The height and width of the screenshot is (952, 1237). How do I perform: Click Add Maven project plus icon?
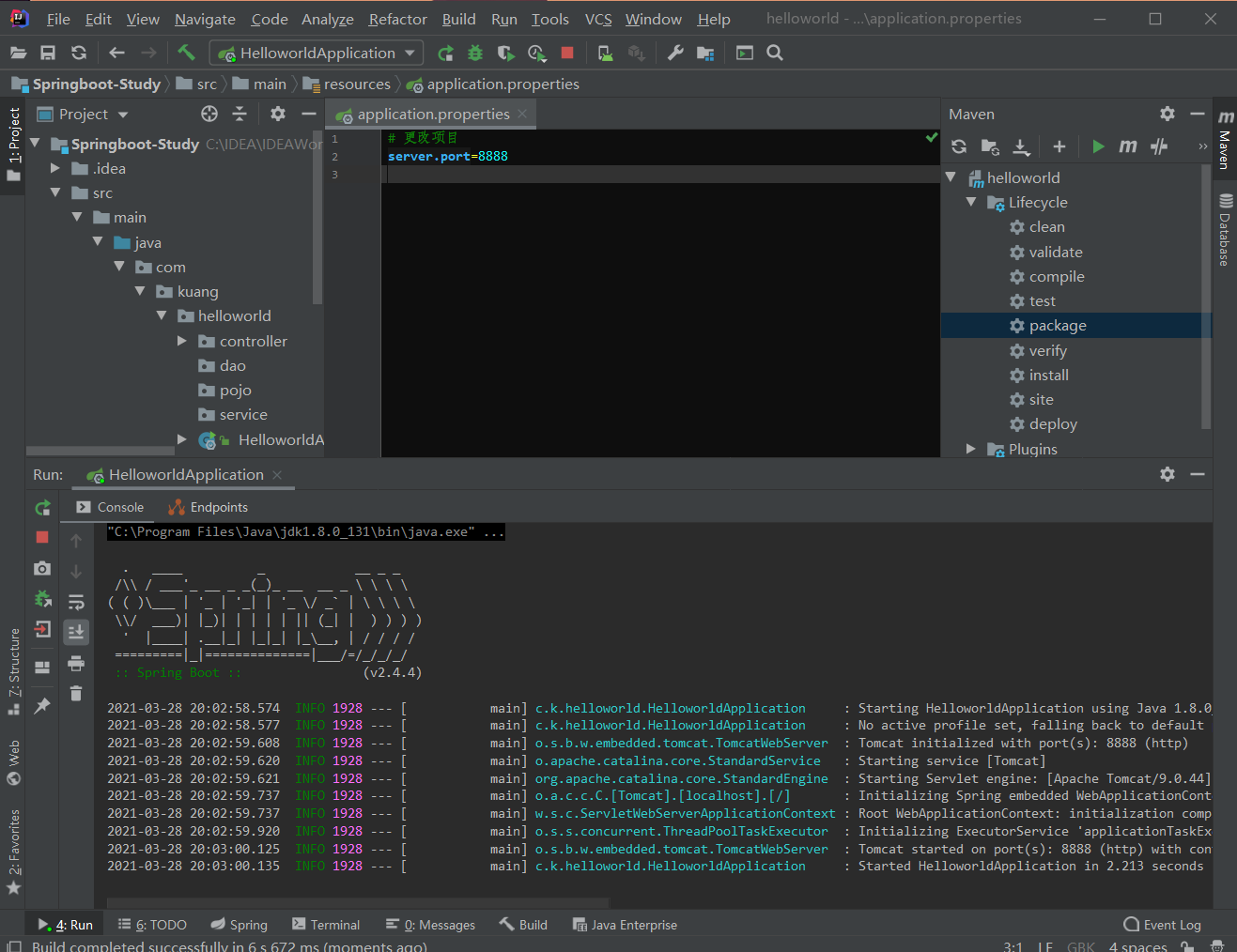coord(1059,146)
